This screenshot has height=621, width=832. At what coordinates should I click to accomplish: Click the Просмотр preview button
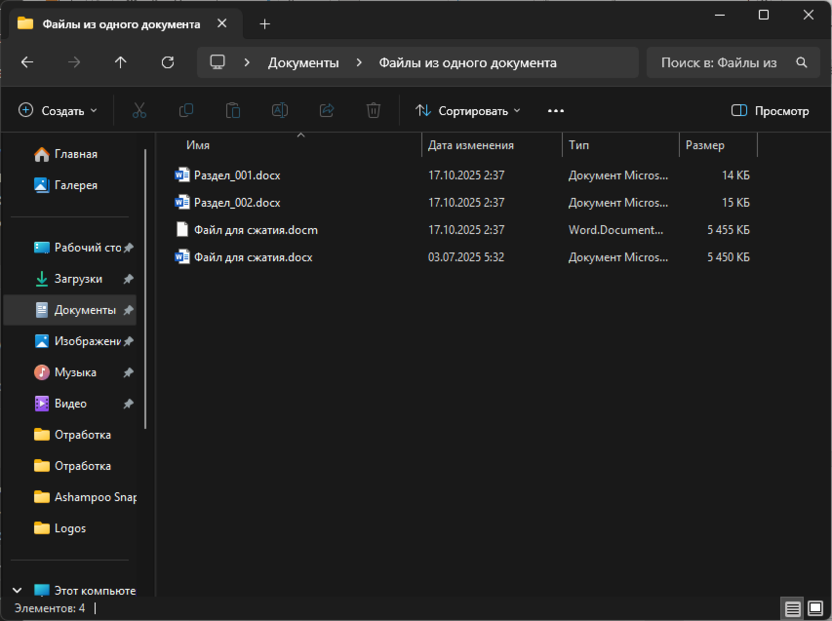(770, 111)
